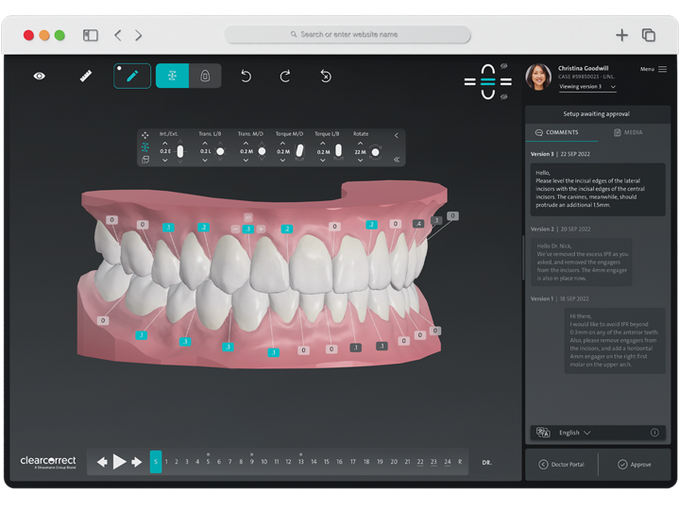Open patient profile photo of Christina Goodwill
Screen dimensions: 680x510
pos(538,77)
